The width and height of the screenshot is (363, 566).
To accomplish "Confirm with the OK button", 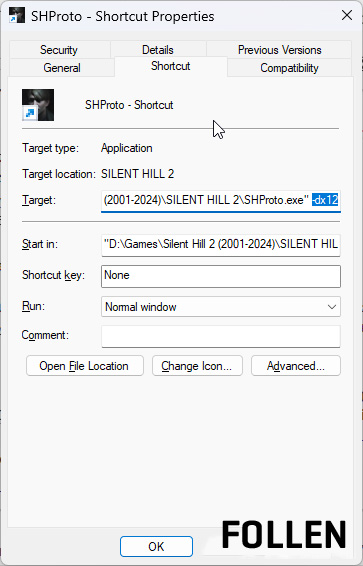I will point(156,547).
